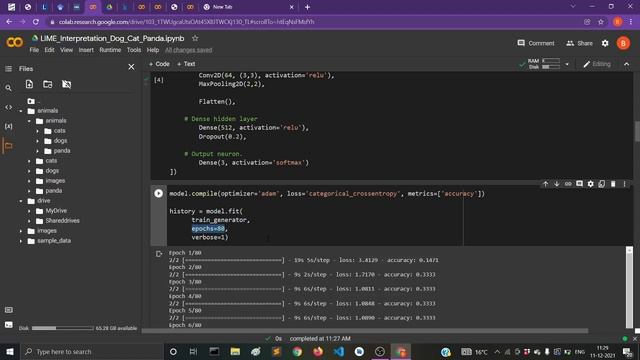Click the notebook horizontal scrollbar
The height and width of the screenshot is (360, 640).
click(x=365, y=331)
